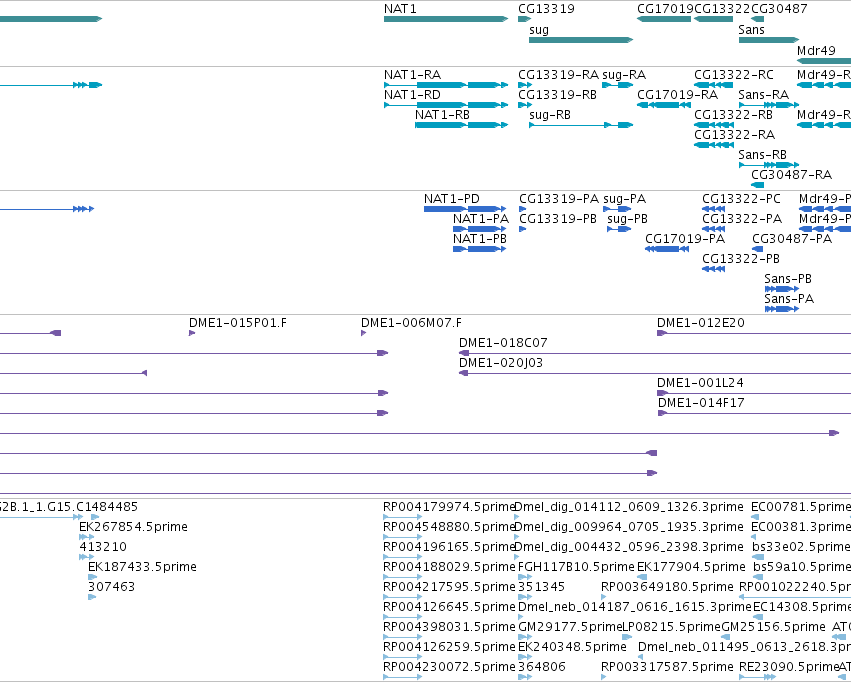Select the NAT1 gene bar
The image size is (851, 682).
(446, 19)
